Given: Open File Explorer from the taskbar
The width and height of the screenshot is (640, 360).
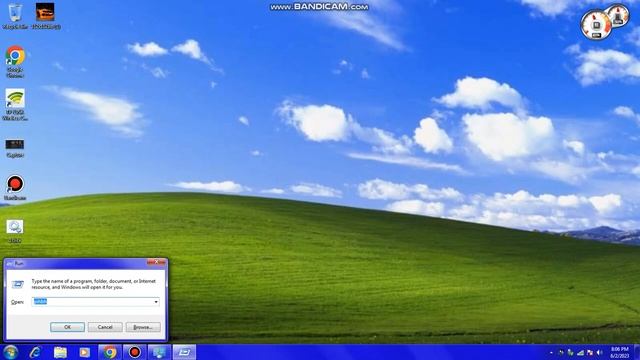Looking at the screenshot, I should tap(60, 352).
